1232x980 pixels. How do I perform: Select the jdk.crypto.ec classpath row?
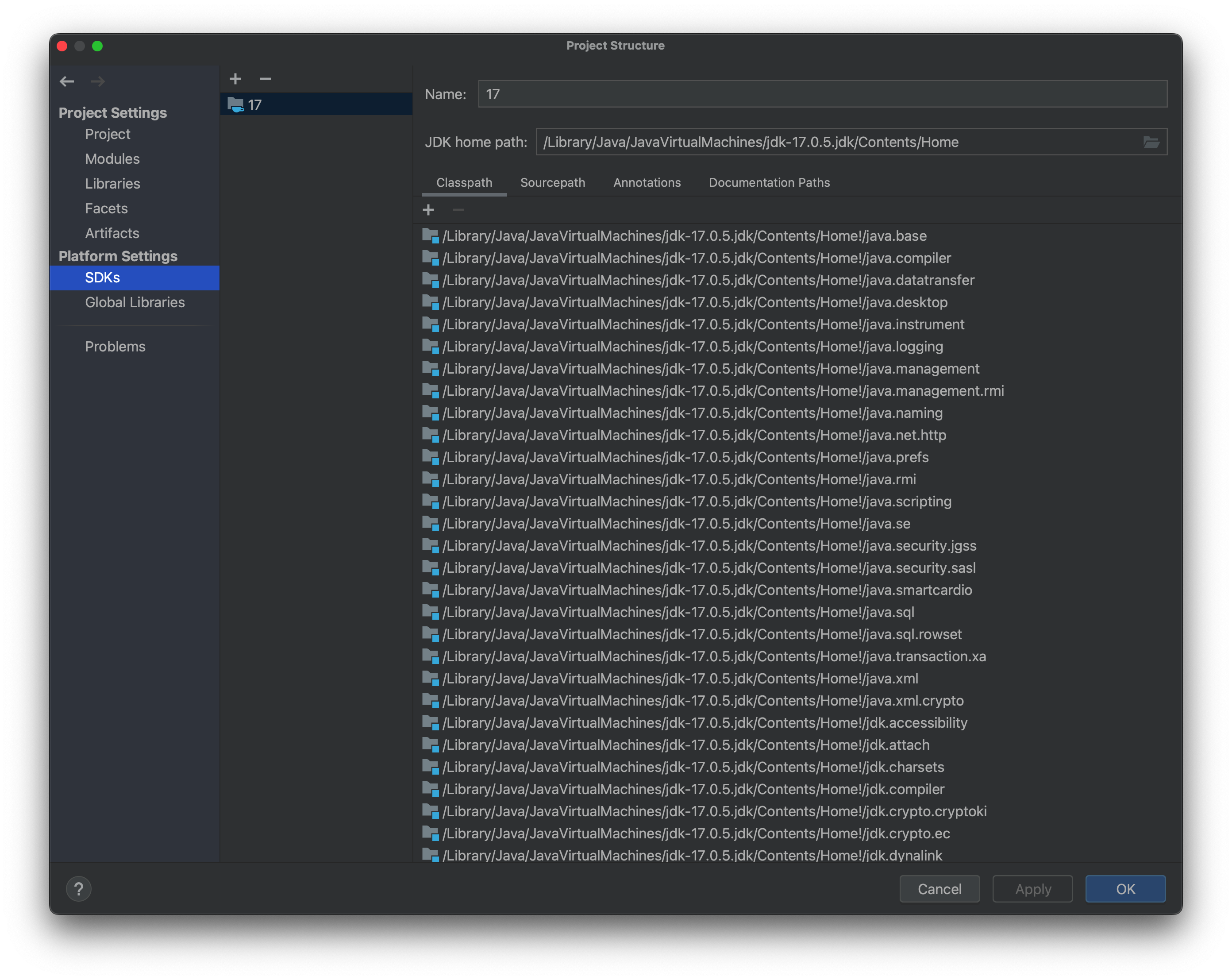[x=798, y=834]
